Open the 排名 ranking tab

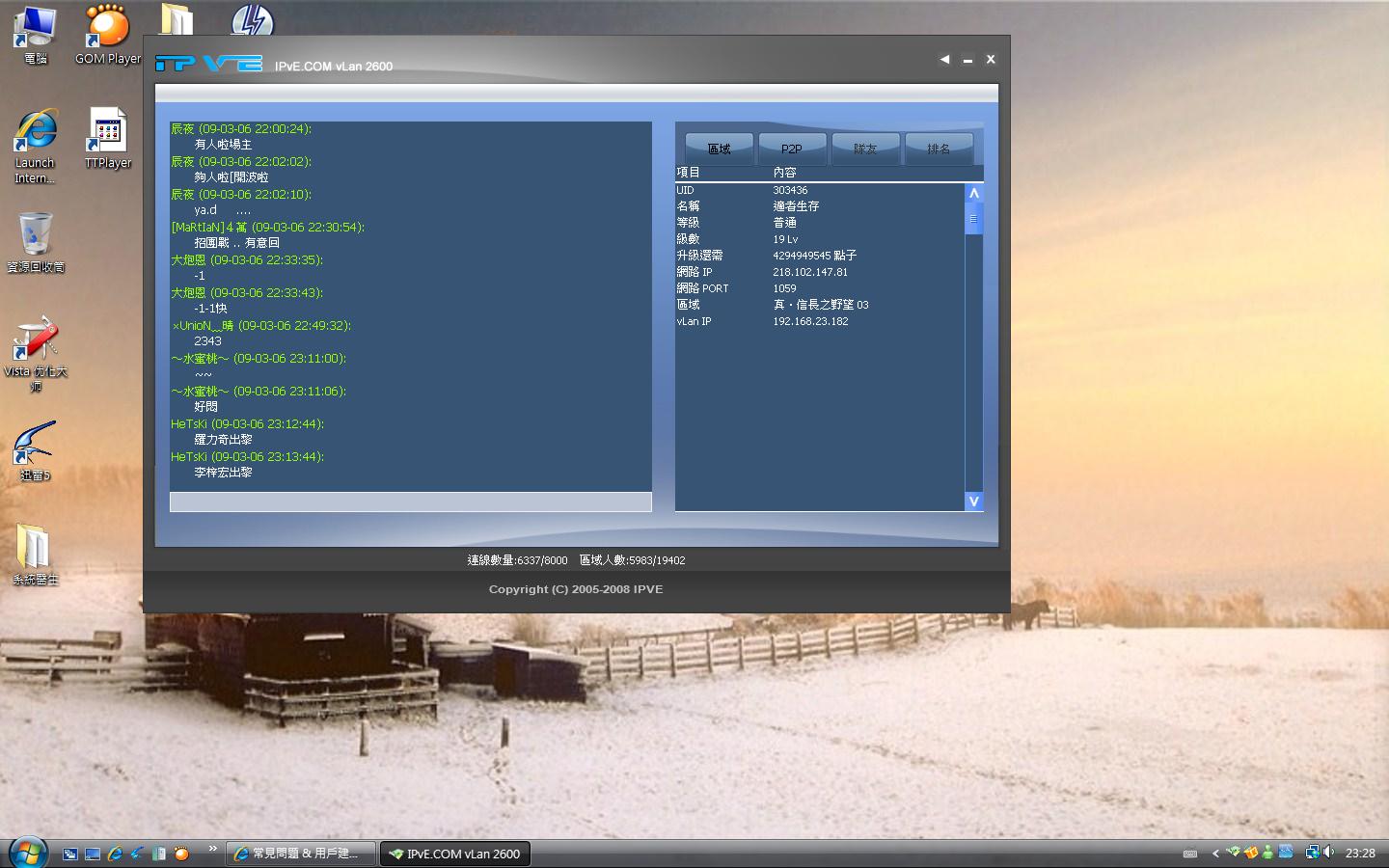point(939,149)
